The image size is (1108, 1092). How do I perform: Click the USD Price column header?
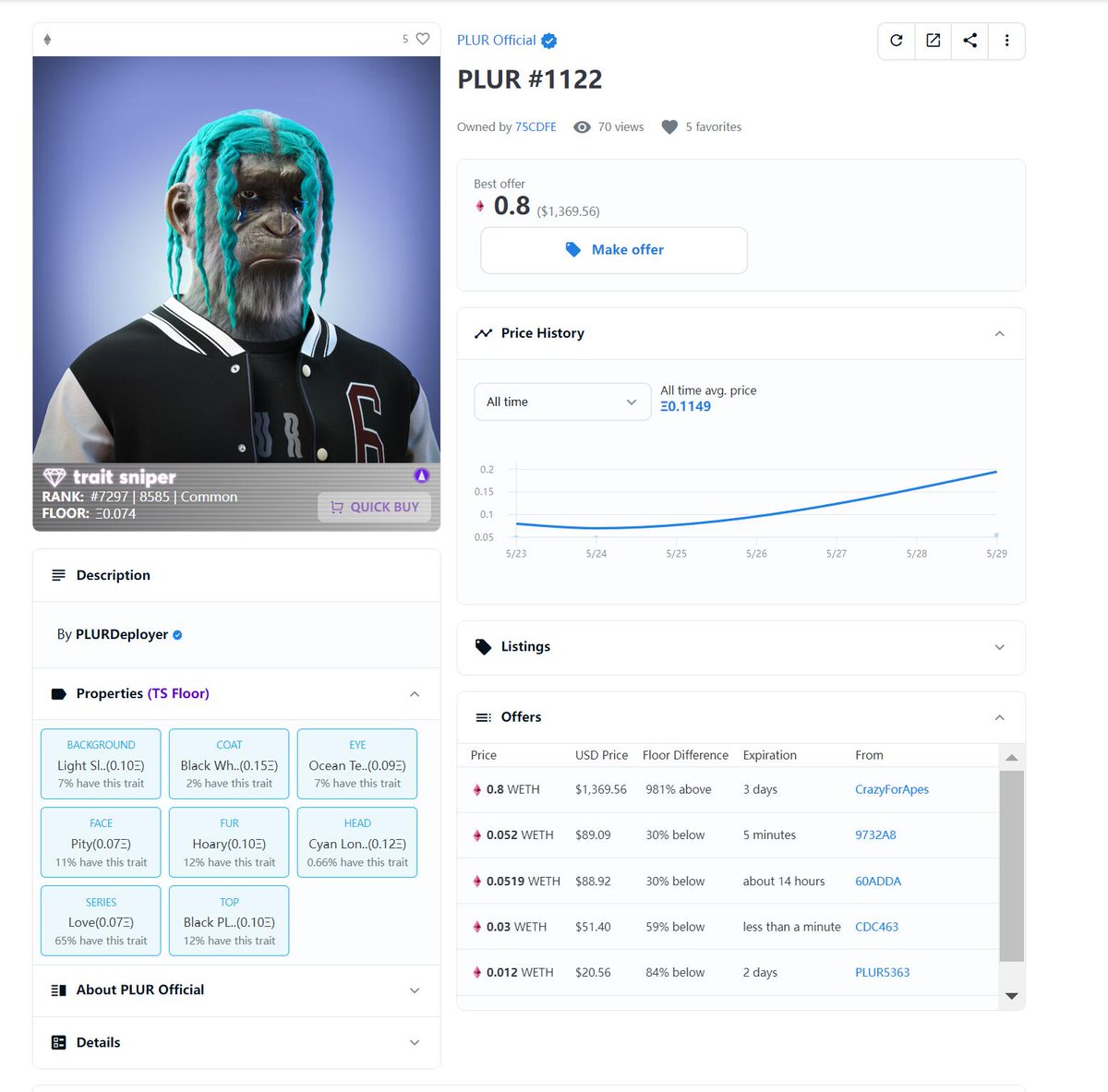(601, 755)
